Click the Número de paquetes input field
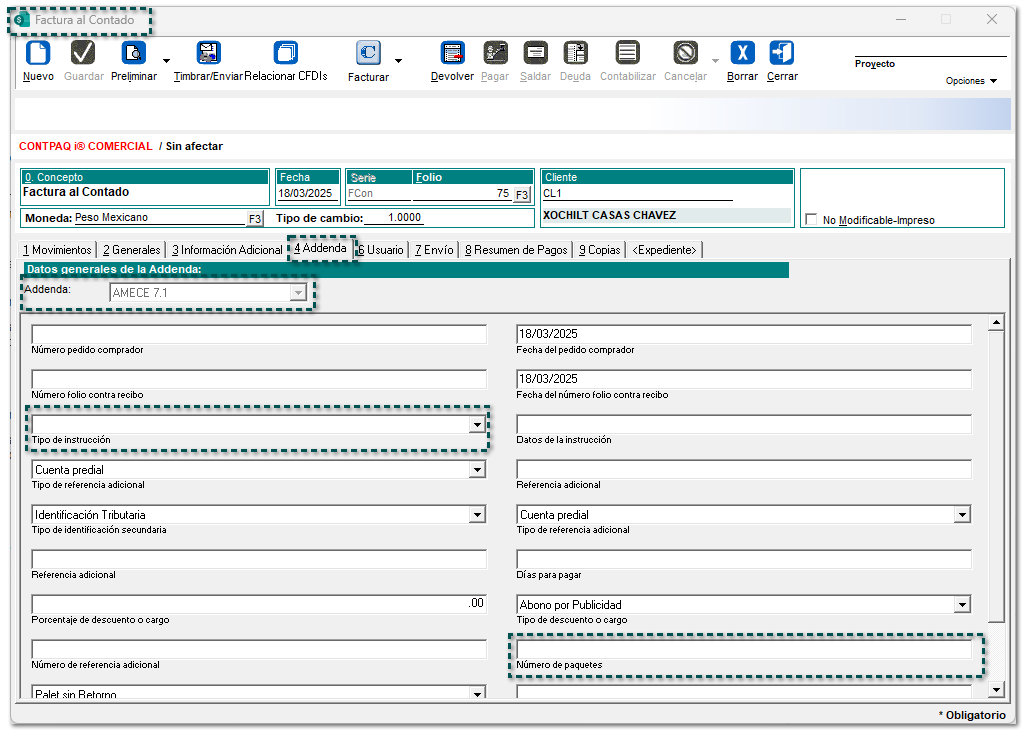Viewport: 1025px width, 733px height. (x=743, y=650)
